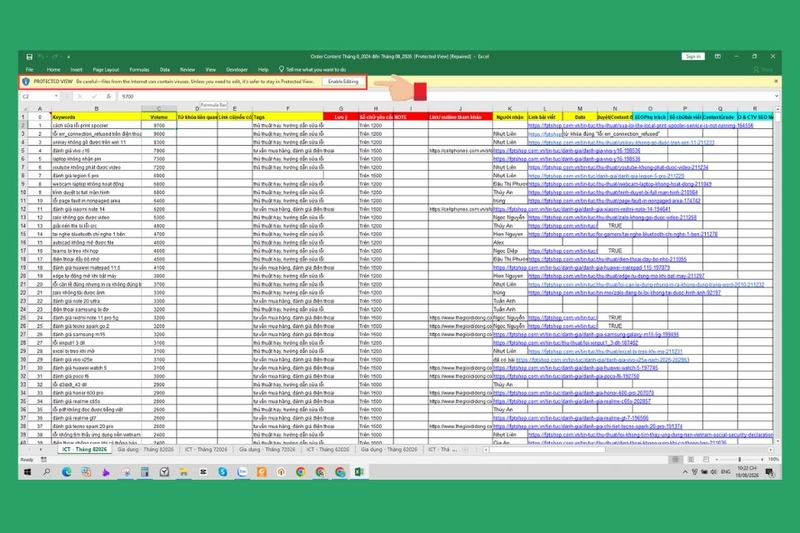Open the webcam-laptop-khong-hoat-dong hyperlink

(619, 184)
